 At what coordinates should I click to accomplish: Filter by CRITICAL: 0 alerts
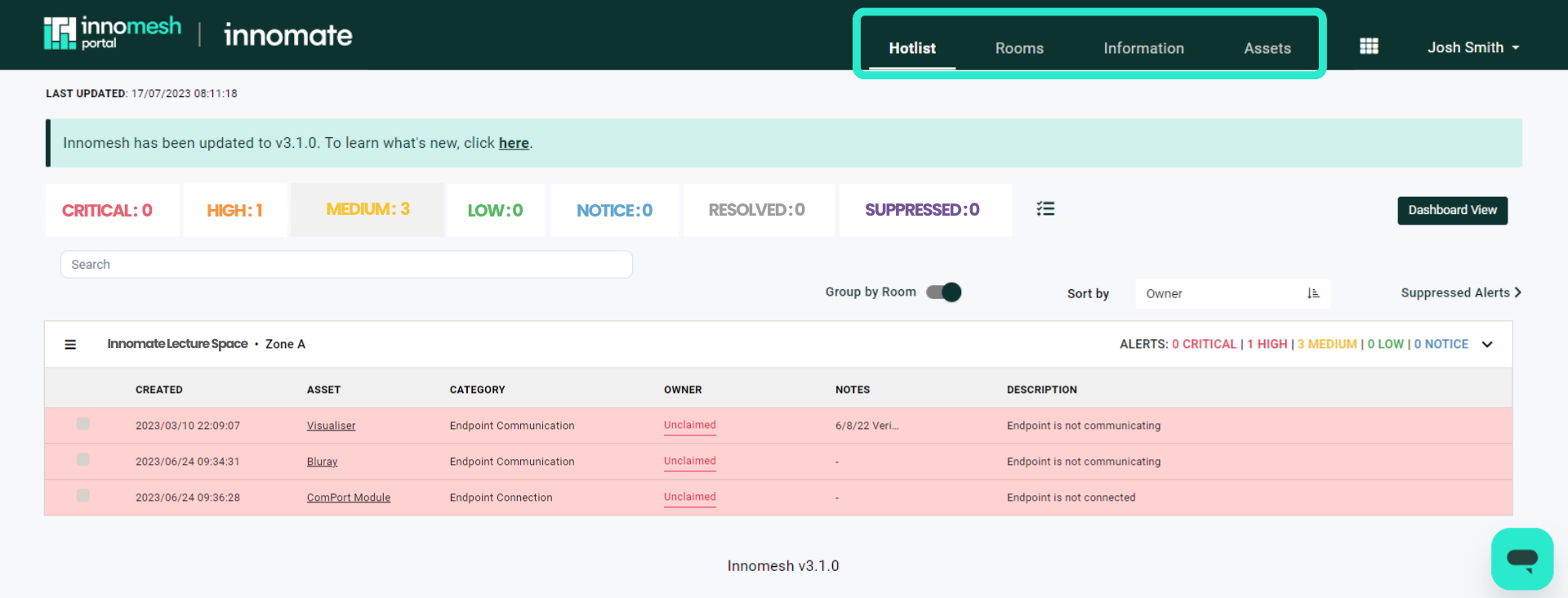click(x=112, y=210)
